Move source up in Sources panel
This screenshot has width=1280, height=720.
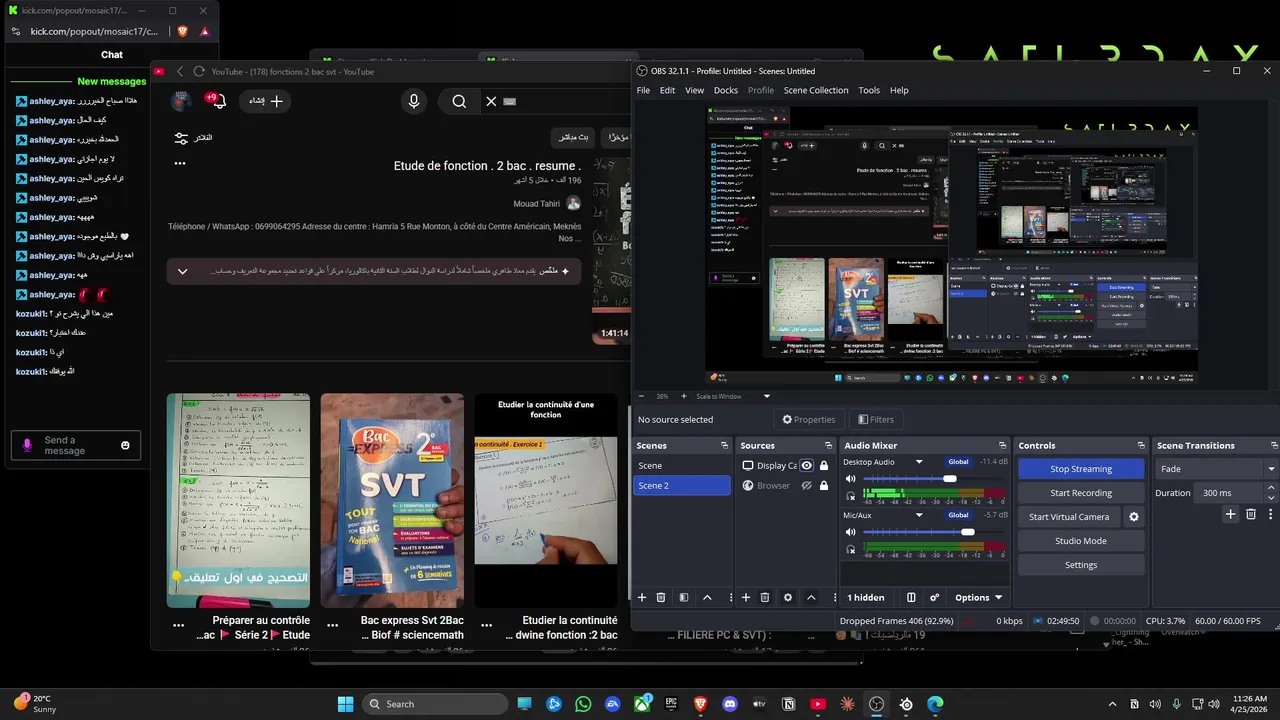pyautogui.click(x=811, y=597)
